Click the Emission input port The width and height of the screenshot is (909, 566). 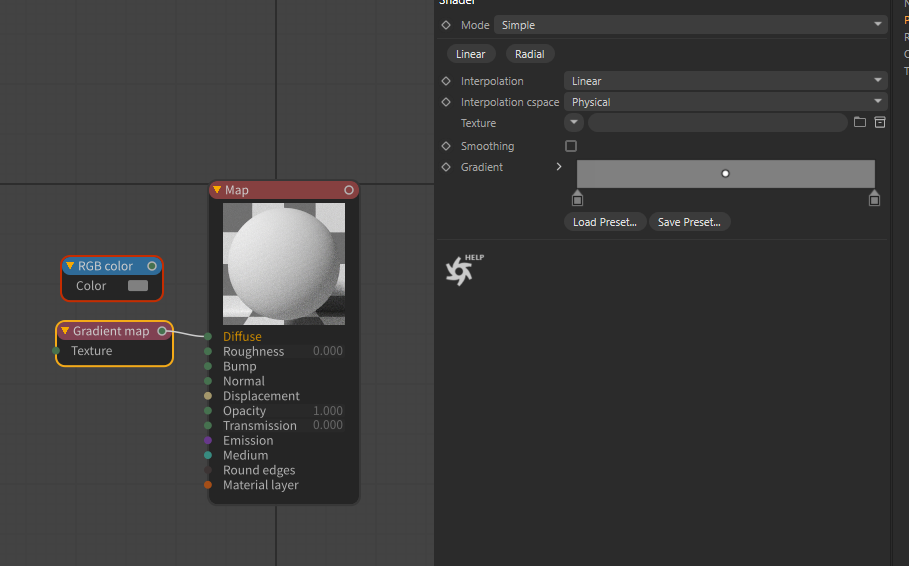[208, 440]
